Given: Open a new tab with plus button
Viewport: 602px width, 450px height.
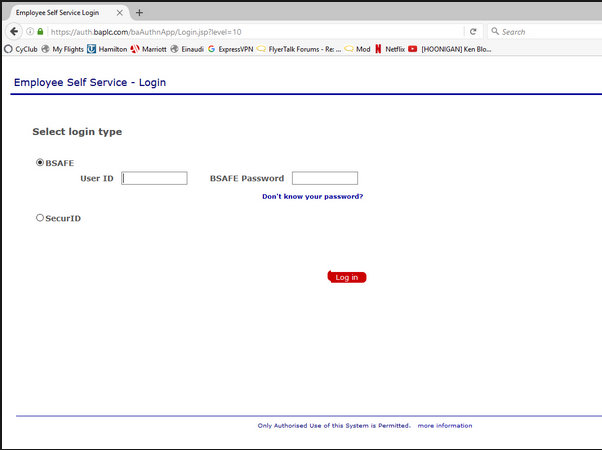Looking at the screenshot, I should point(139,13).
